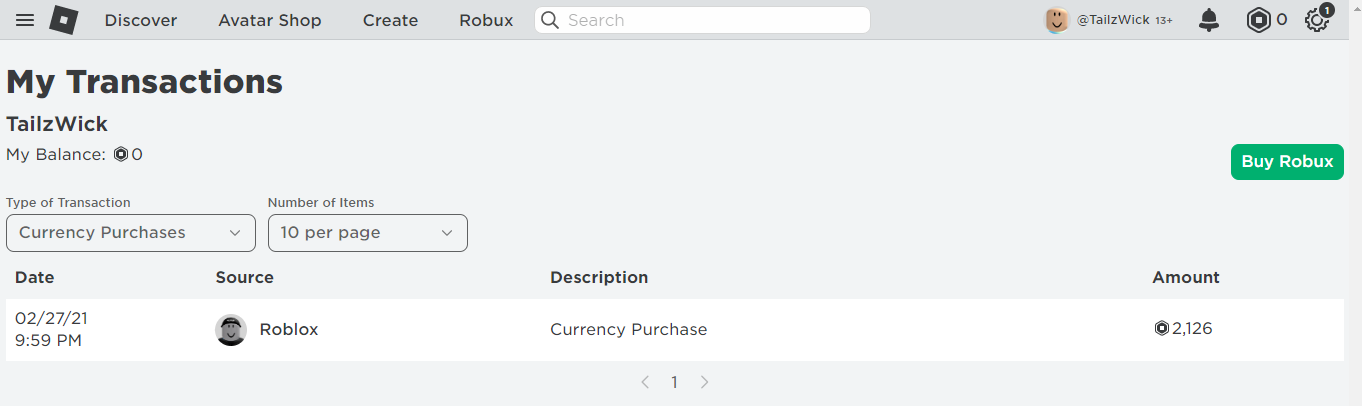Click the Robux icon beside 2,126

pos(1161,328)
